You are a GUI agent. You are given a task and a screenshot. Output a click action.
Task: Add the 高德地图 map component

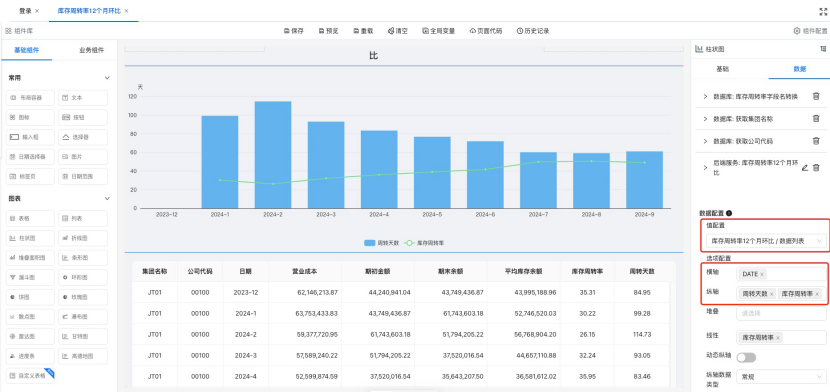pos(83,355)
